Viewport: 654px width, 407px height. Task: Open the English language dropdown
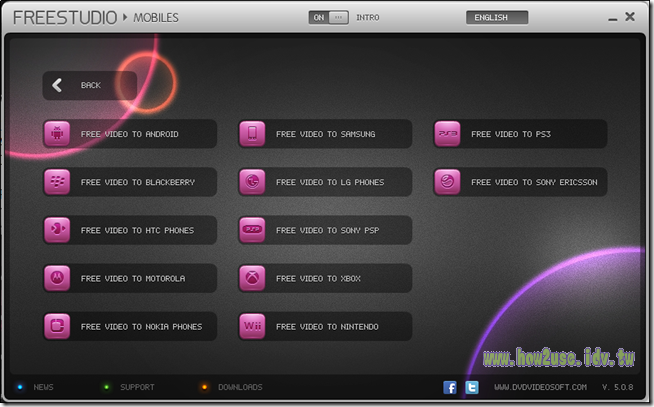[x=497, y=18]
